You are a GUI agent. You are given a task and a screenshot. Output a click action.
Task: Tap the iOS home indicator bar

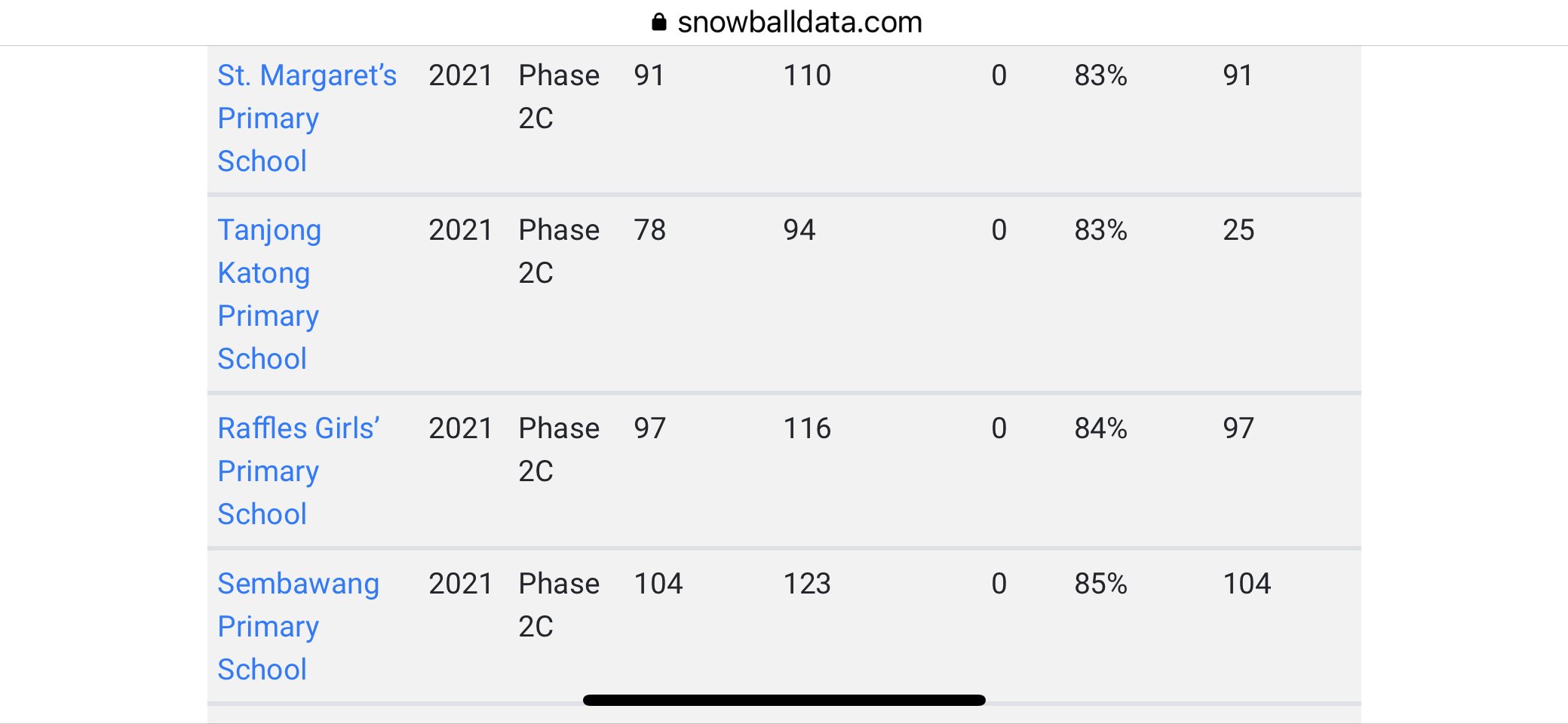[x=784, y=700]
